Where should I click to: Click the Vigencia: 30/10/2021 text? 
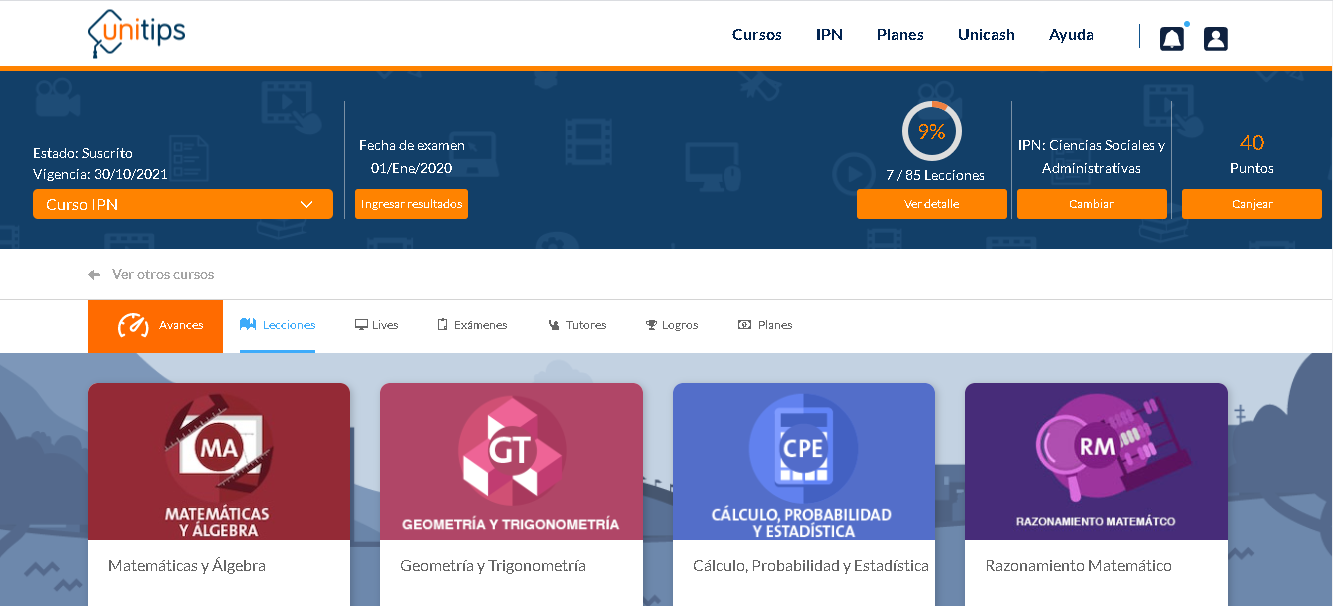click(x=100, y=174)
